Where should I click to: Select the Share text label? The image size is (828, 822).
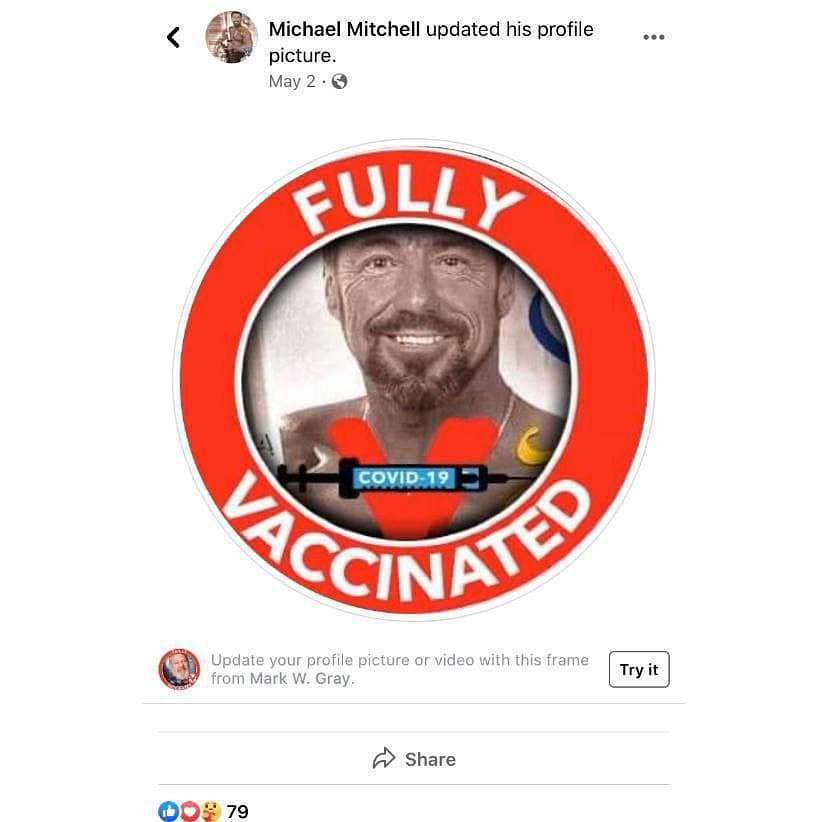pos(430,759)
